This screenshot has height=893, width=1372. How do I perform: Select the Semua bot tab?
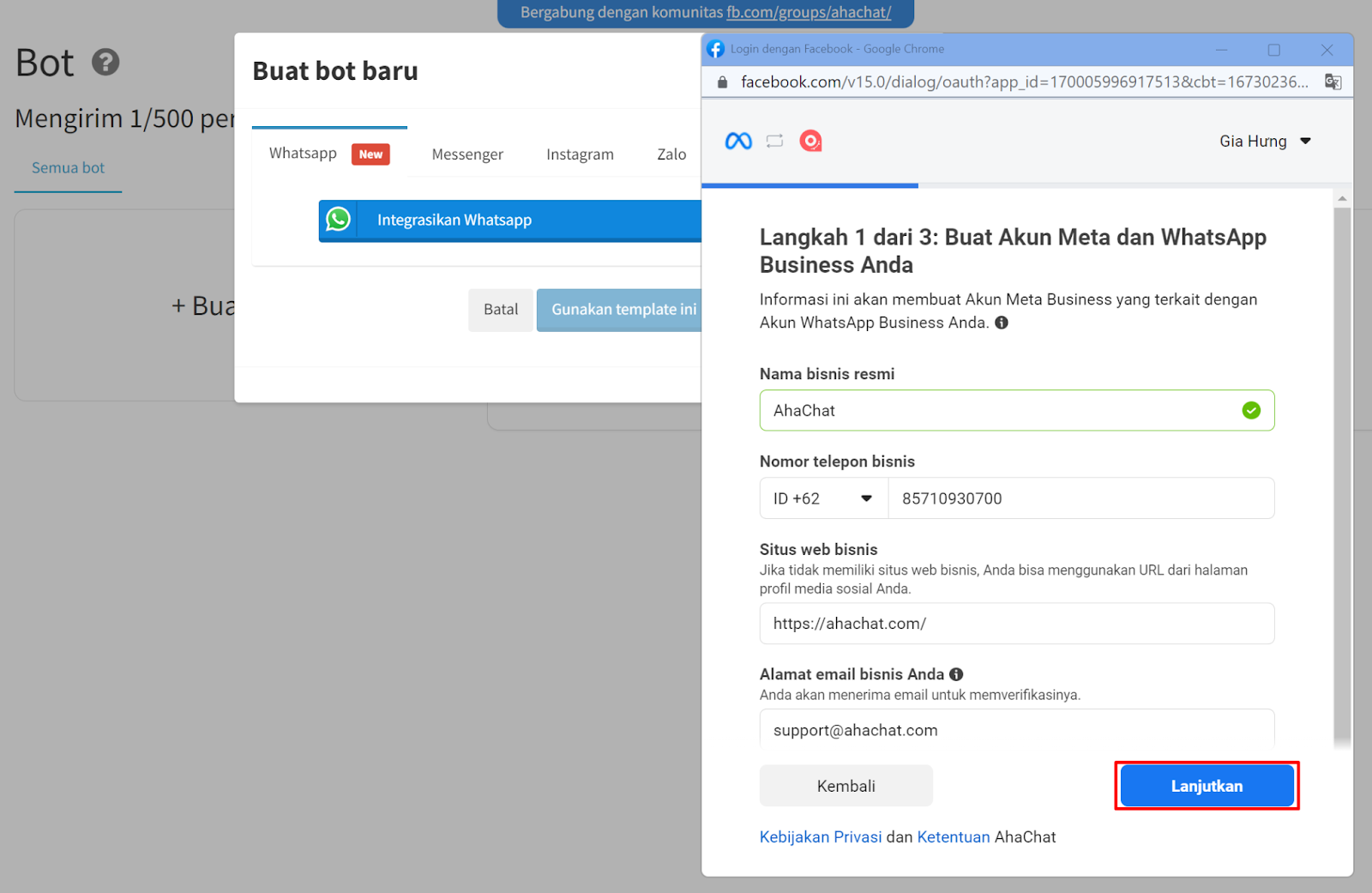[68, 168]
